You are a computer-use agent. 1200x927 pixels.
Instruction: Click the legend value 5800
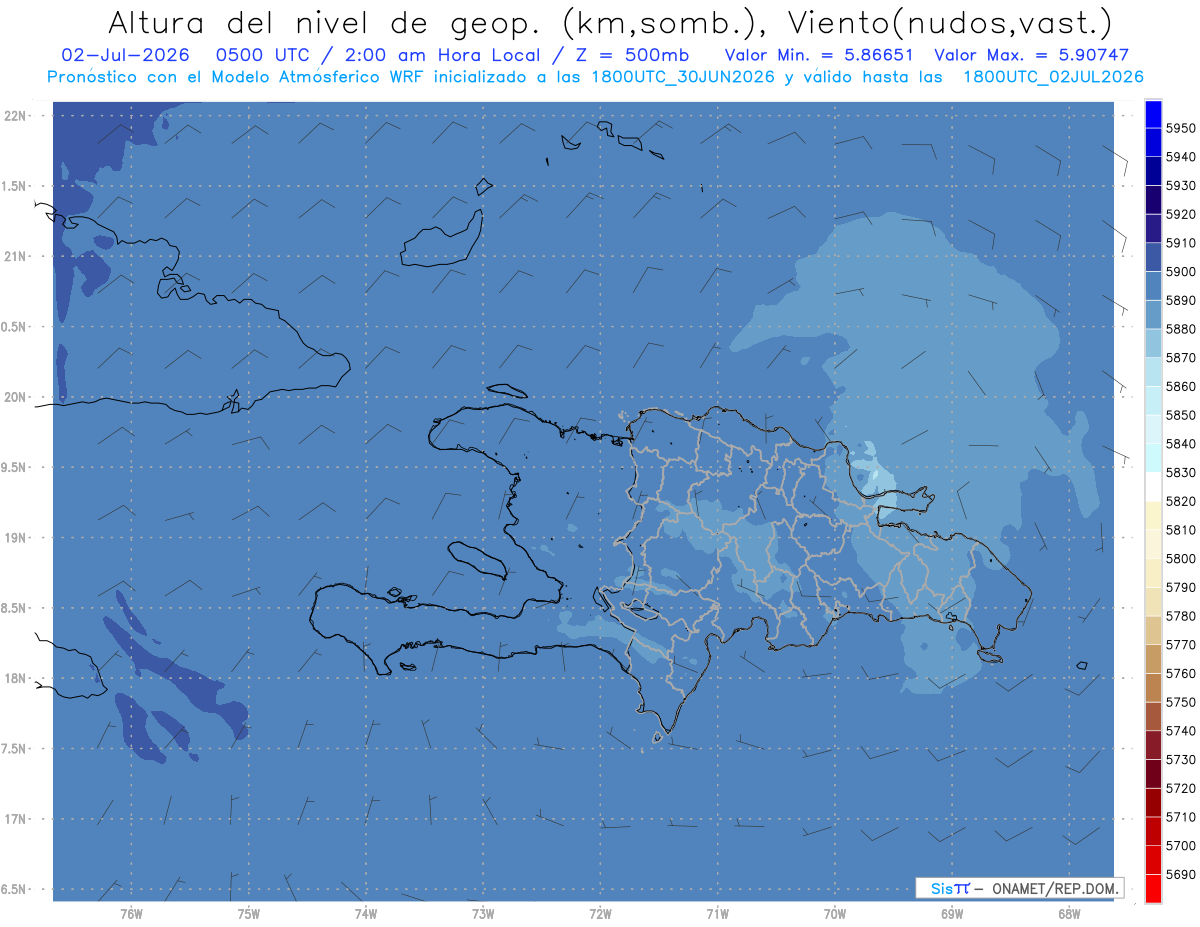pyautogui.click(x=1180, y=558)
